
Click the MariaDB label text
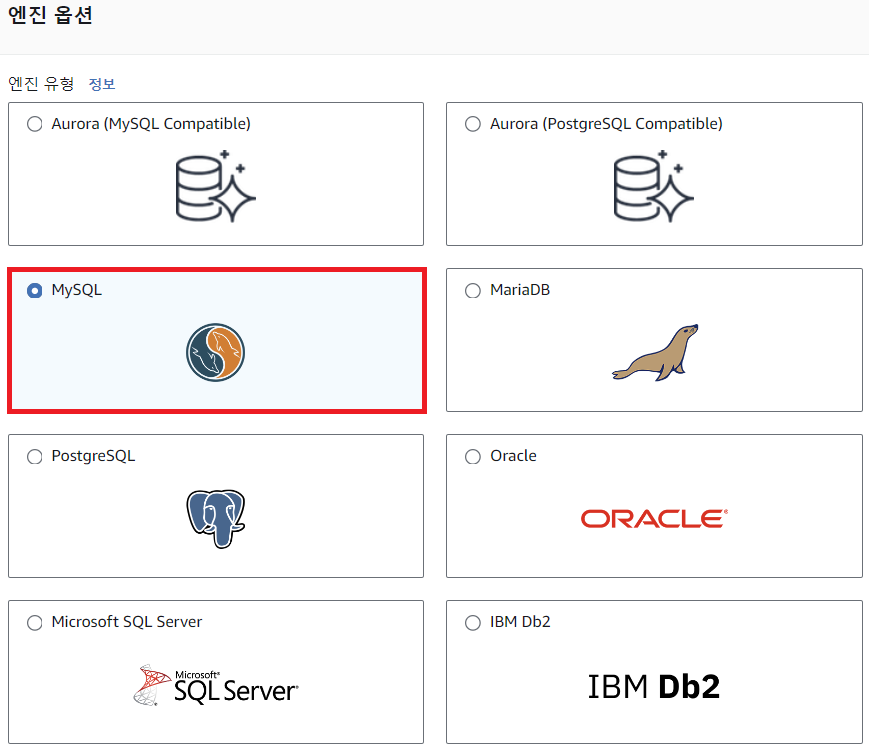[x=520, y=290]
